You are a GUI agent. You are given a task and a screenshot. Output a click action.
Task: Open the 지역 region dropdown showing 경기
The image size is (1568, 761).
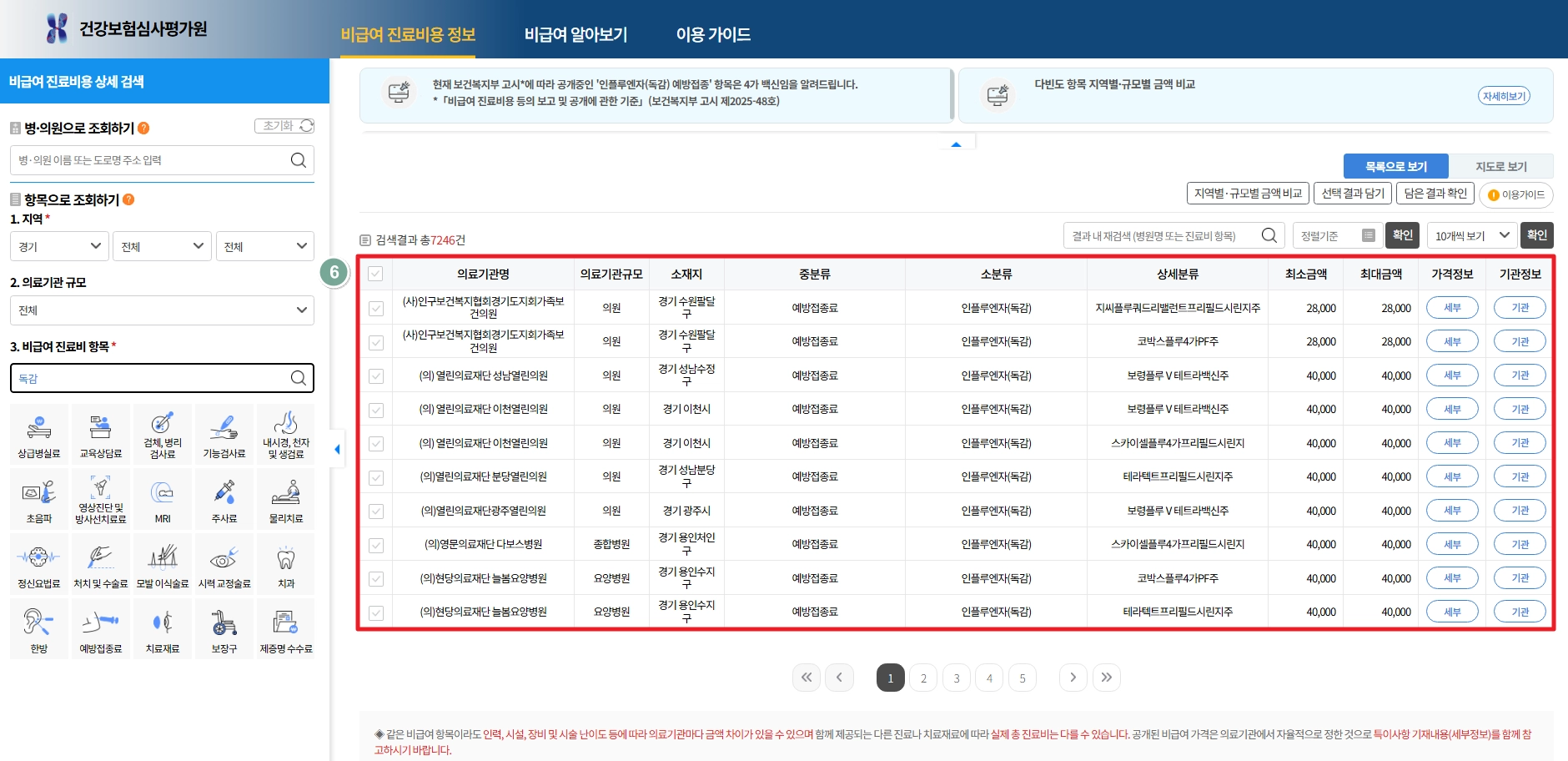coord(58,245)
